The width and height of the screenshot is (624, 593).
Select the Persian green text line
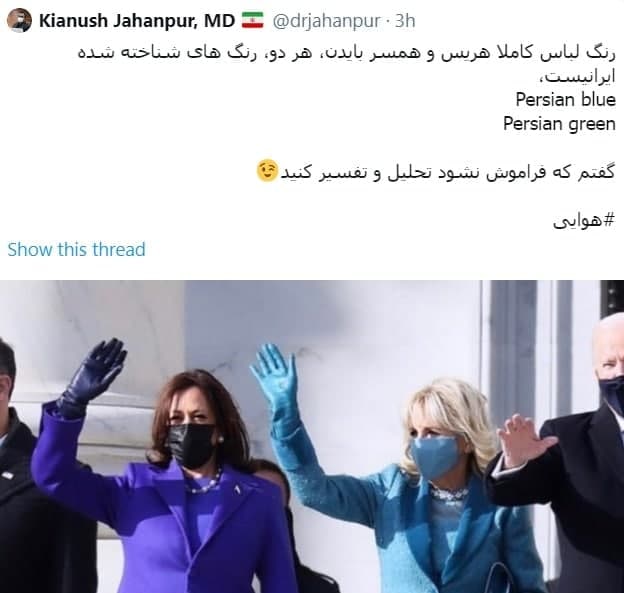click(x=559, y=124)
